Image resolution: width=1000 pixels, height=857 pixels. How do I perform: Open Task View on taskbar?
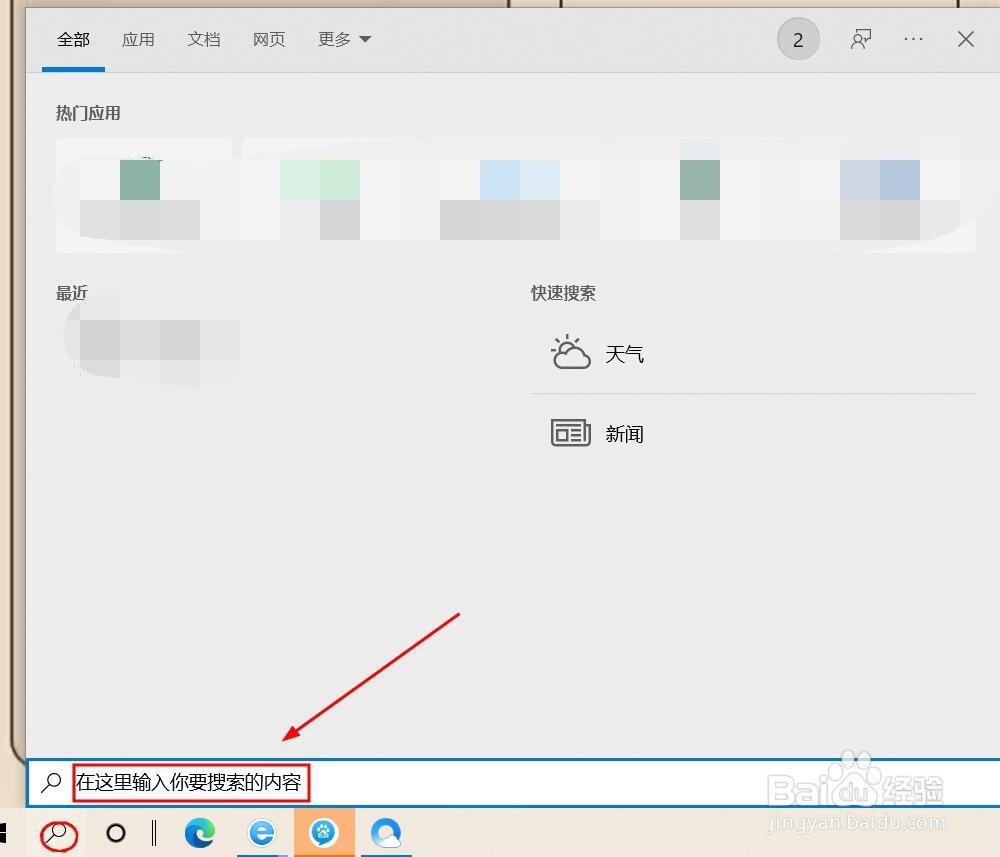click(x=154, y=833)
